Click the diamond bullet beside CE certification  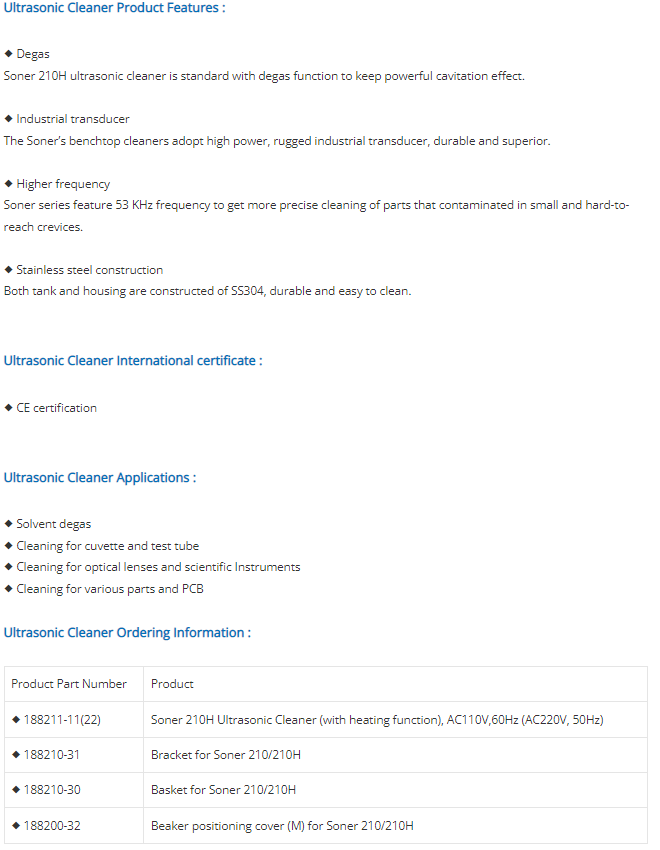(8, 408)
